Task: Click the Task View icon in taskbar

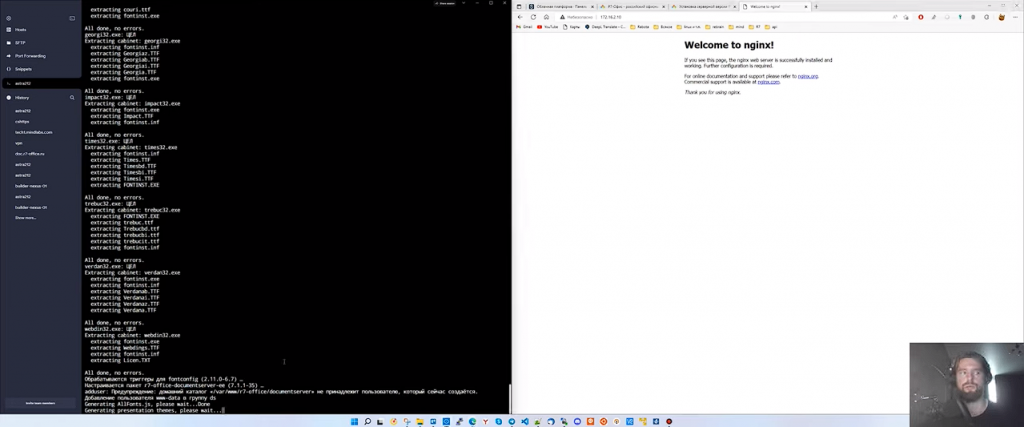Action: 379,422
